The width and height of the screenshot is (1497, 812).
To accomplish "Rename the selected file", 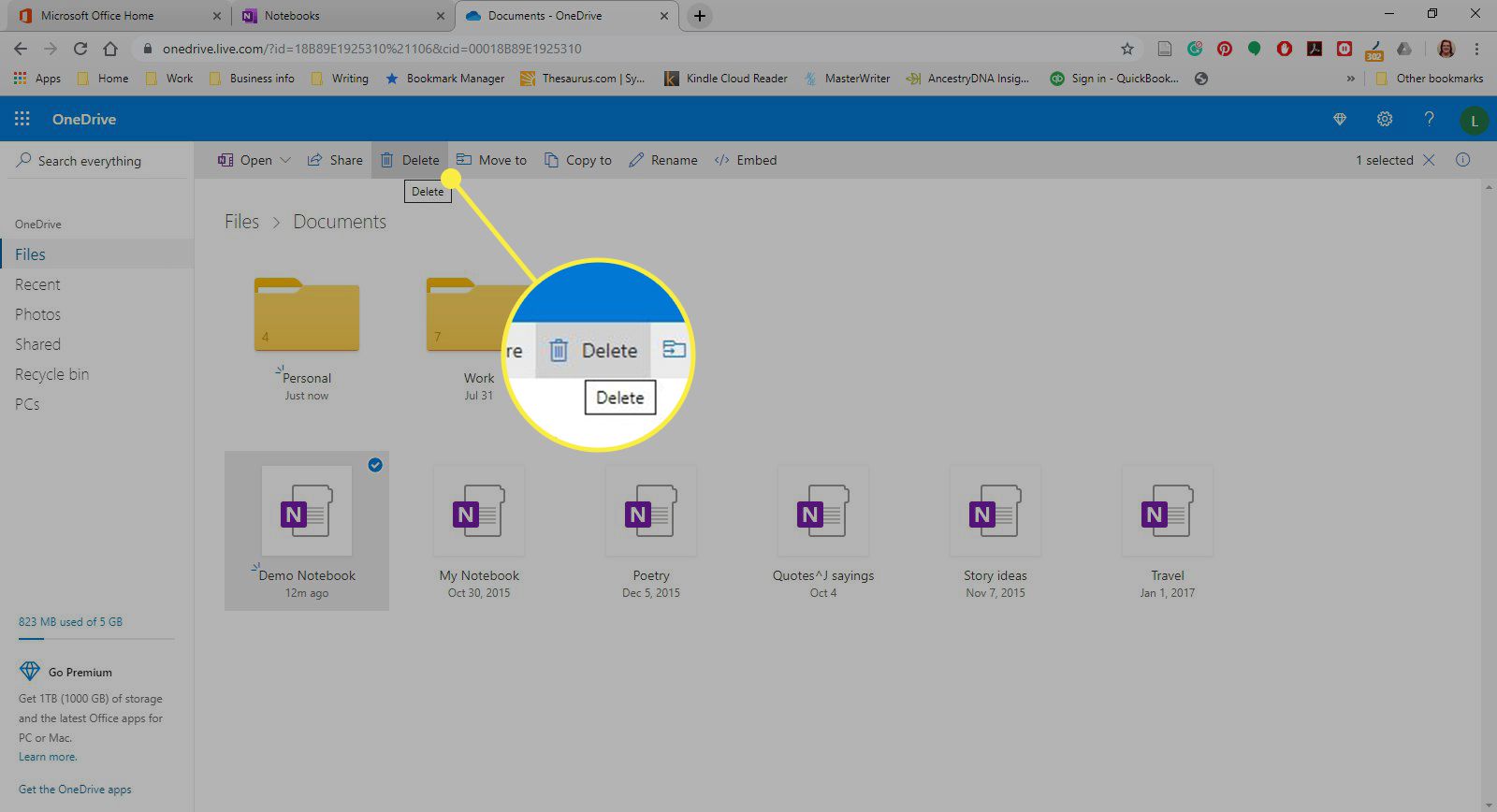I will pos(663,160).
